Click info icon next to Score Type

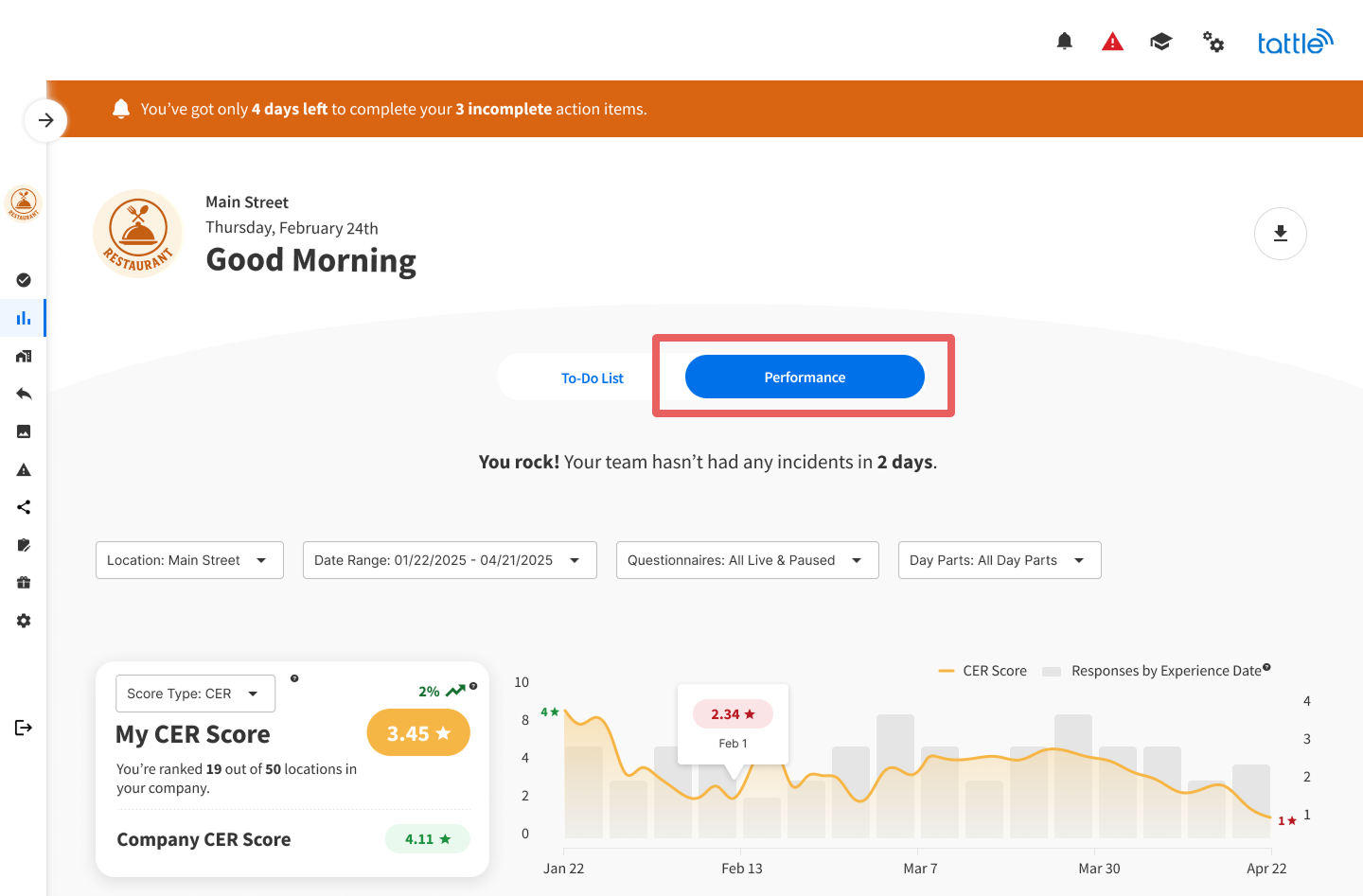(x=294, y=678)
